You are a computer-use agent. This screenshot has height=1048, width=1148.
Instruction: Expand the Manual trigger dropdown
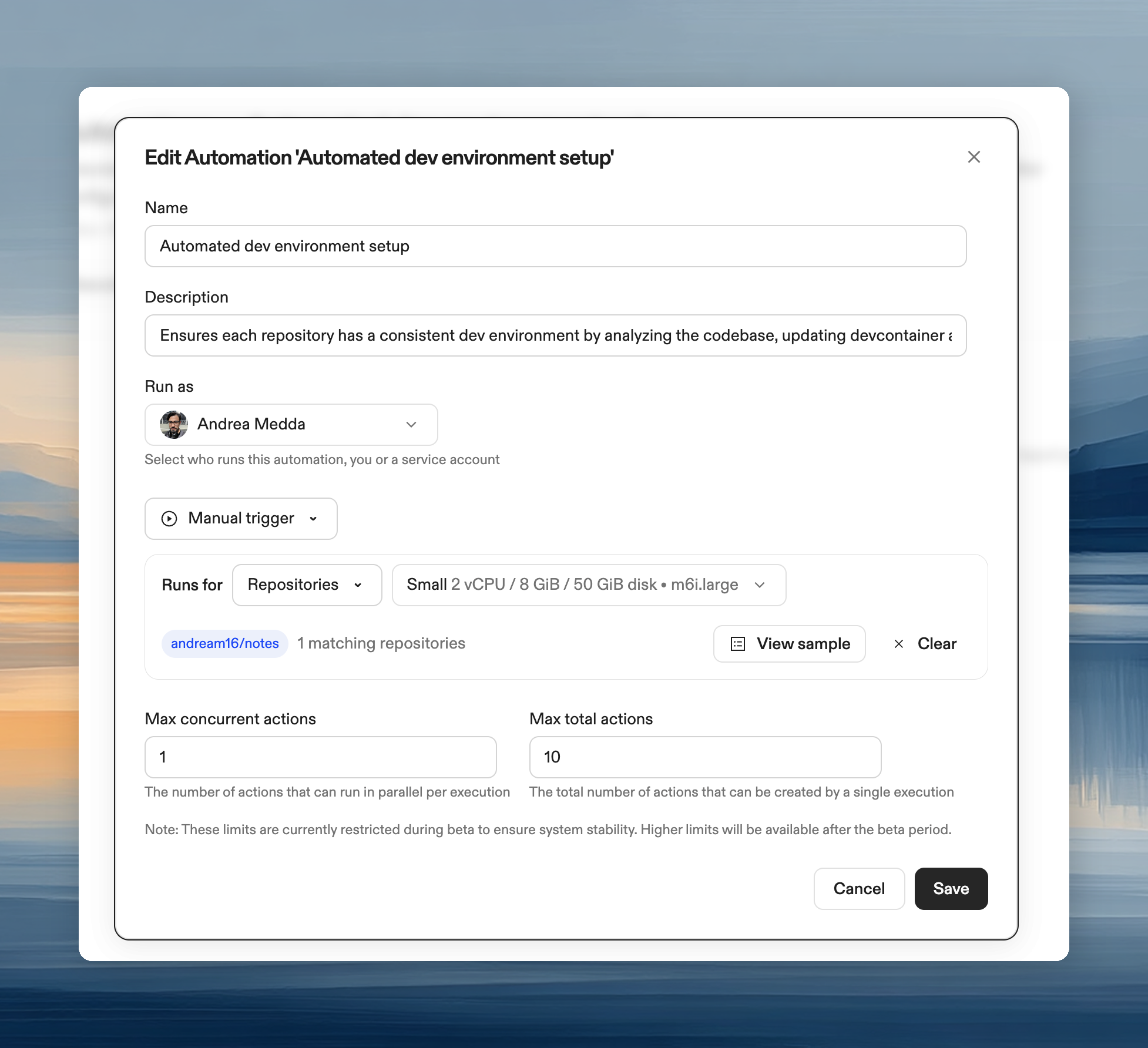coord(314,519)
